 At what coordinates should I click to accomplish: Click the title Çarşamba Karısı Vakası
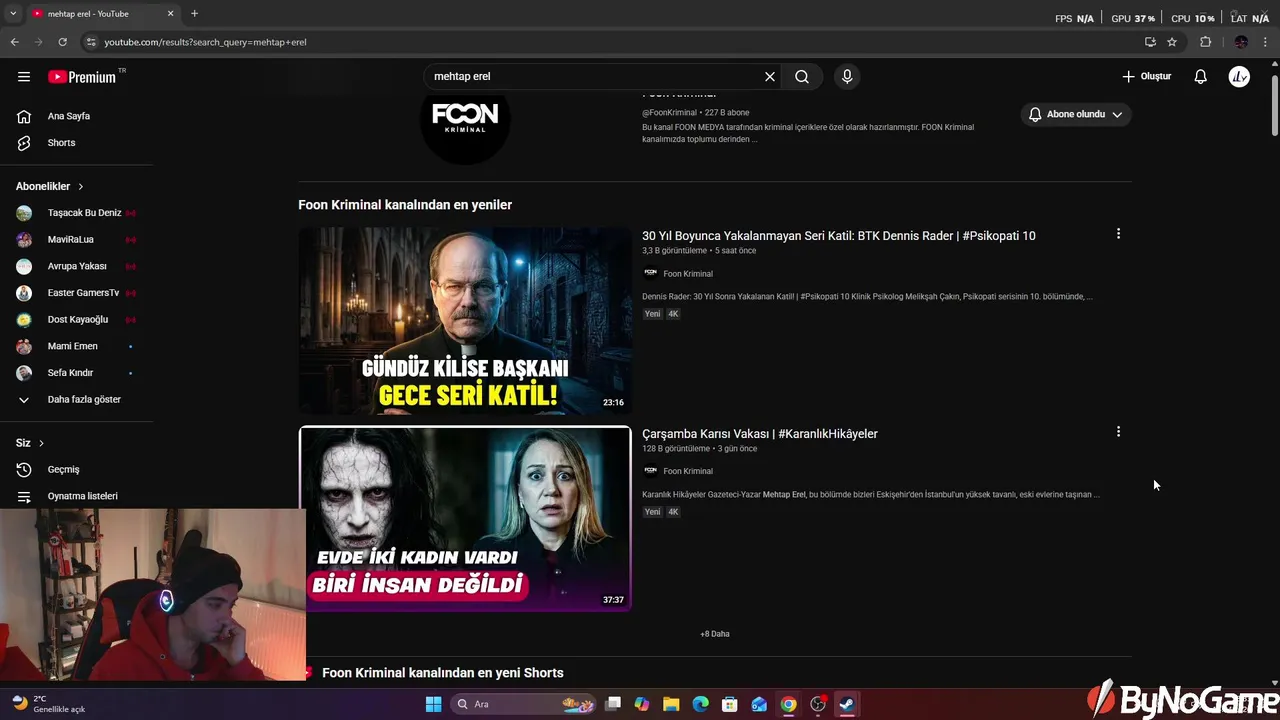[x=760, y=434]
